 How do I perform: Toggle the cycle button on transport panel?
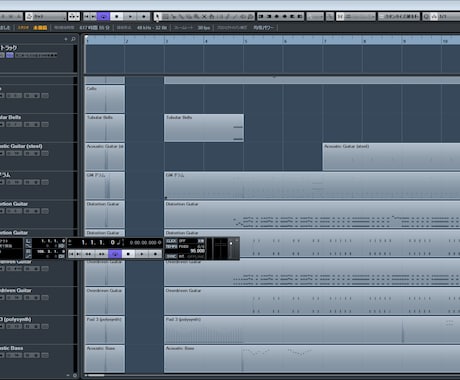pyautogui.click(x=115, y=254)
